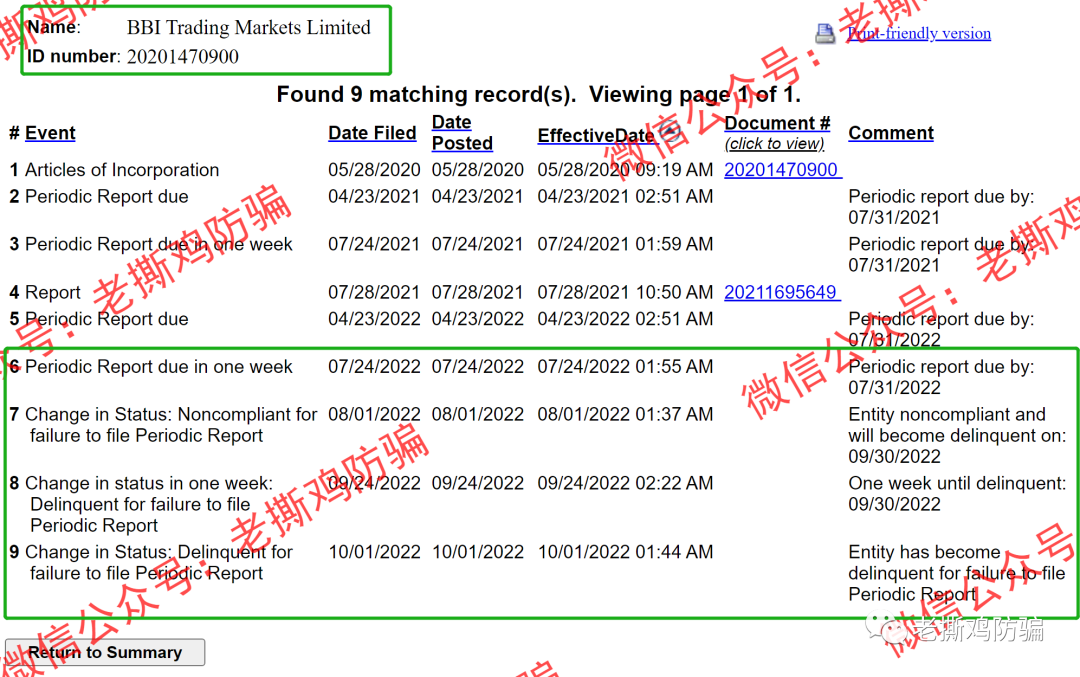Click the effective date '04/23/2021 02:51 AM'
The width and height of the screenshot is (1080, 677).
click(x=625, y=196)
